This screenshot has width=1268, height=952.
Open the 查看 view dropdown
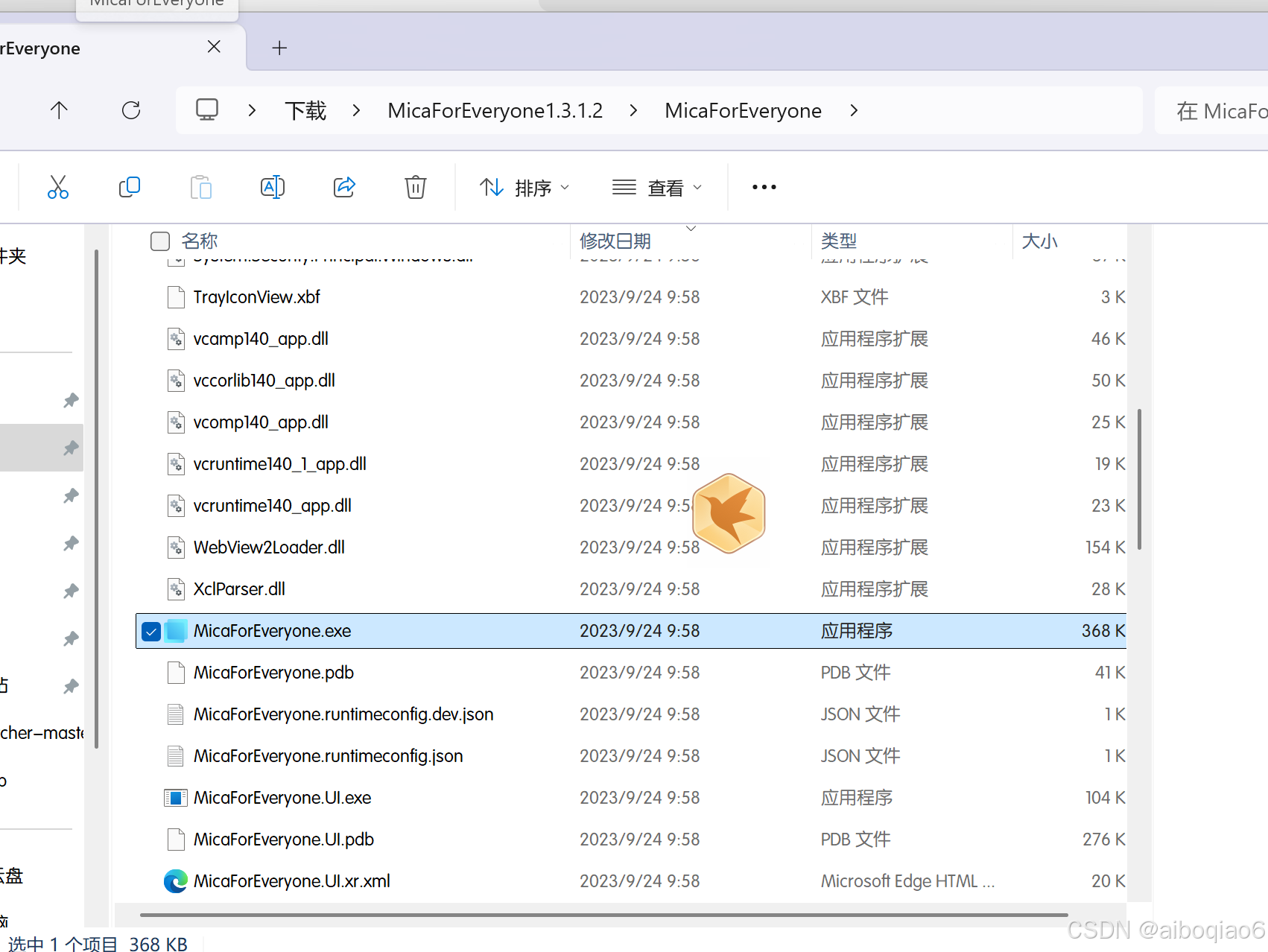click(657, 188)
